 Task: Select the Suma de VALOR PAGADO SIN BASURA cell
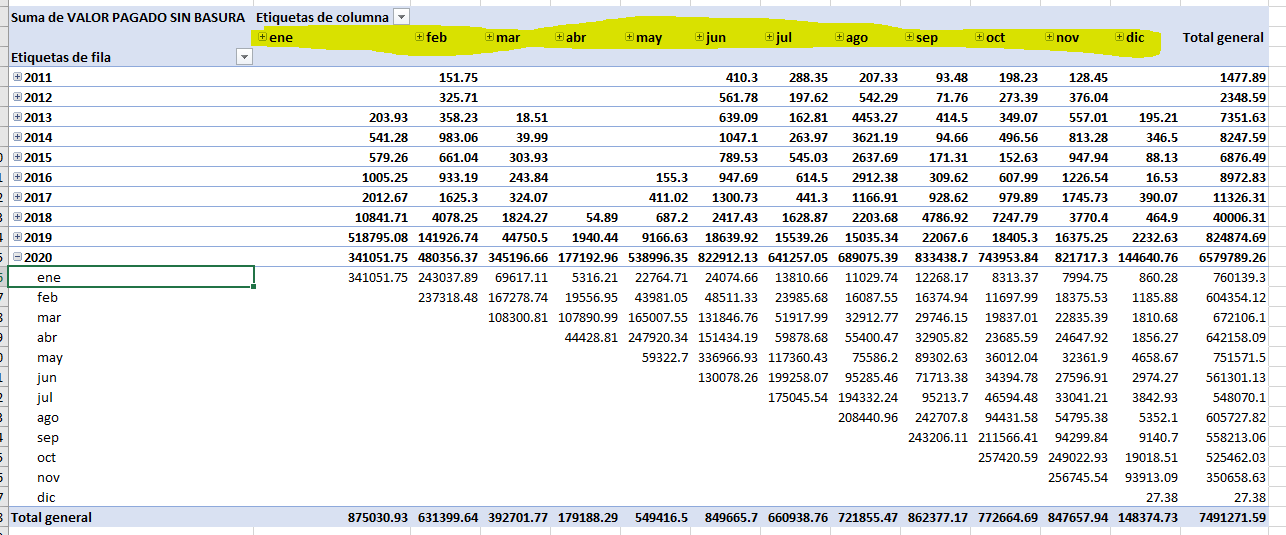(x=128, y=17)
